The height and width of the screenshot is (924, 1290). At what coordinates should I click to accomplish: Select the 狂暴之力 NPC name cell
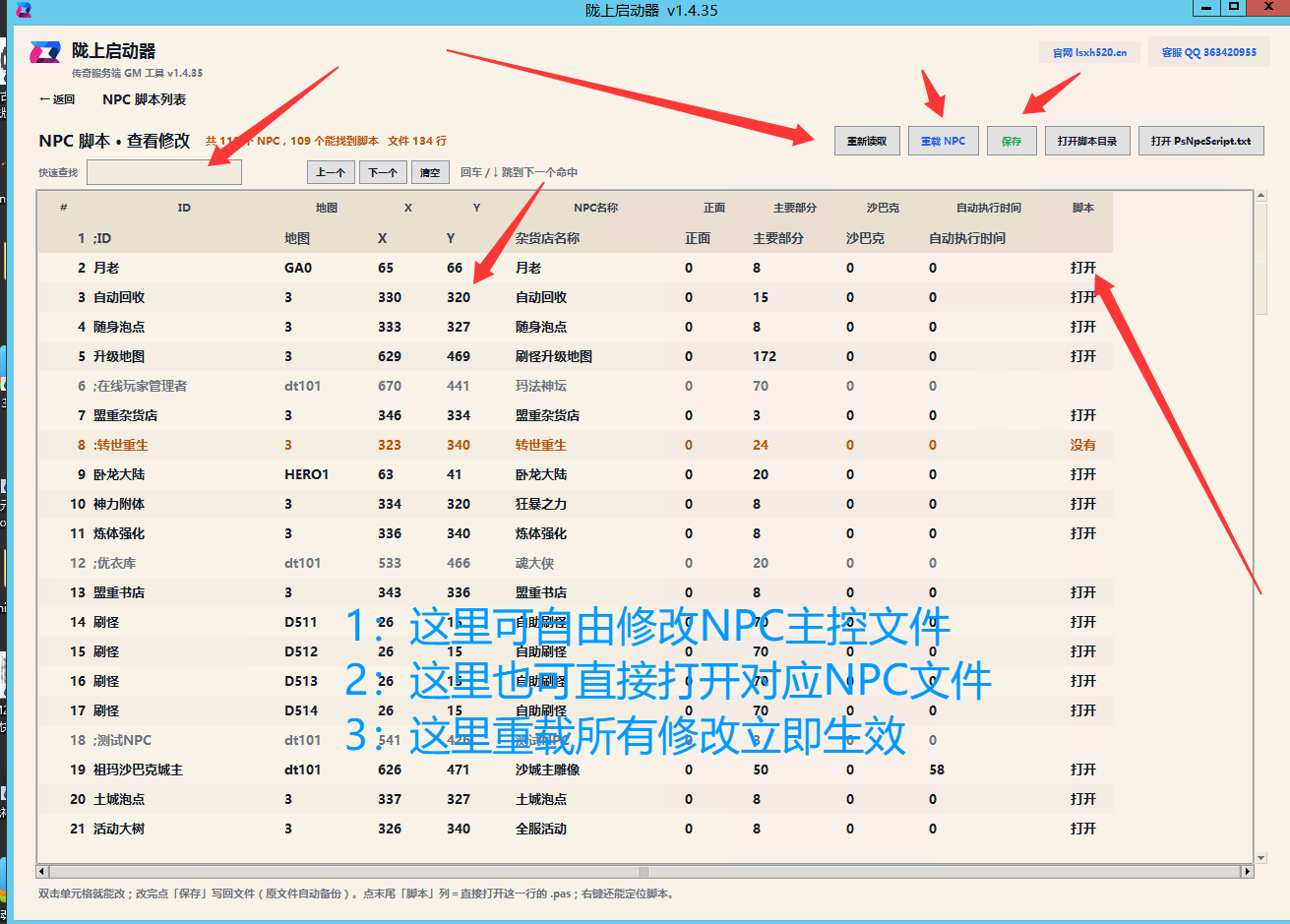[x=541, y=504]
